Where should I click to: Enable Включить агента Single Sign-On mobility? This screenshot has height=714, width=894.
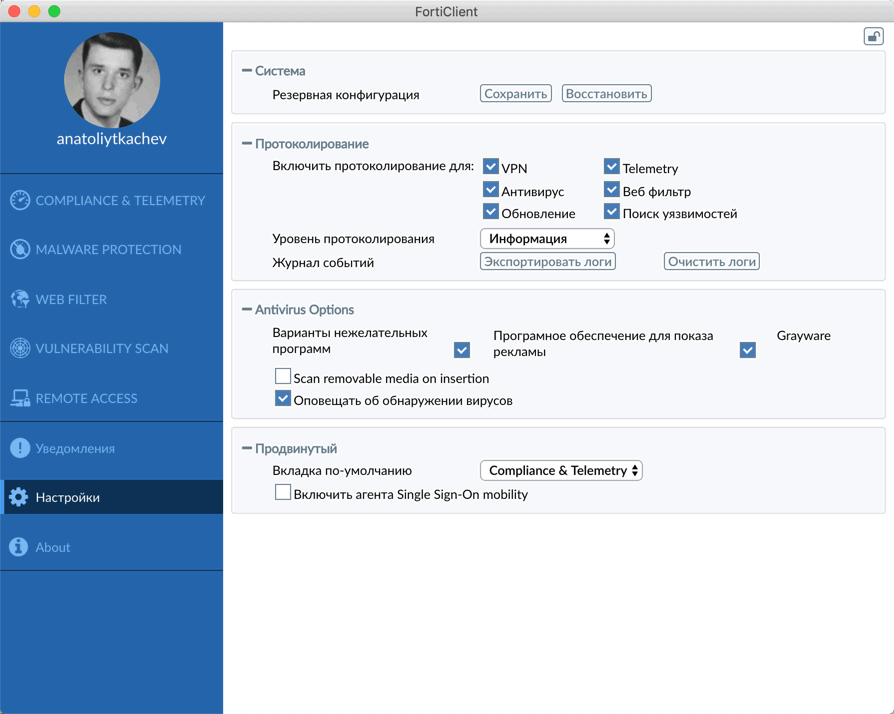[x=283, y=492]
